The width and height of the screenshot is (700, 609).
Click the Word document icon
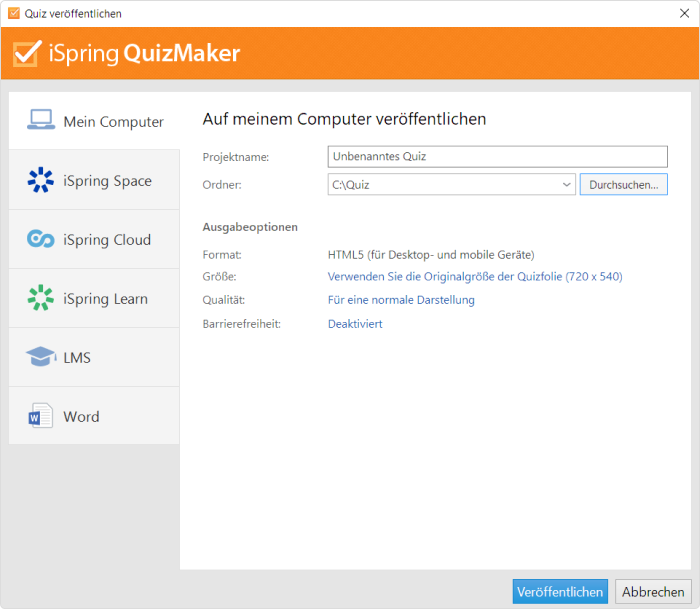(41, 416)
